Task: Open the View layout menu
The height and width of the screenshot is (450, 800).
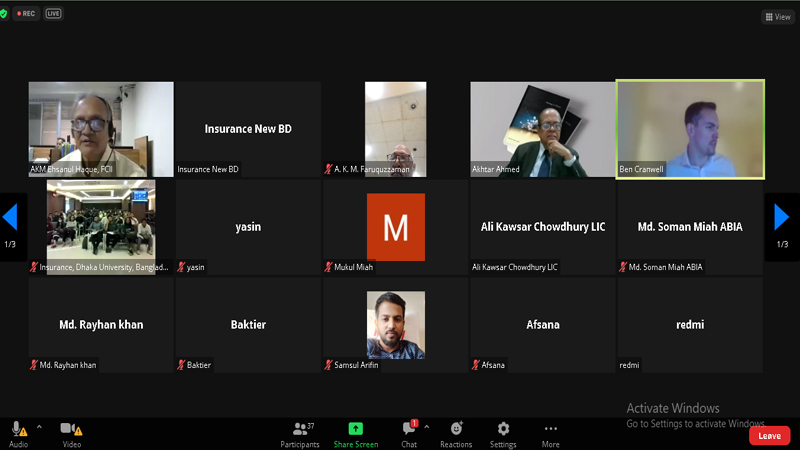Action: tap(778, 17)
